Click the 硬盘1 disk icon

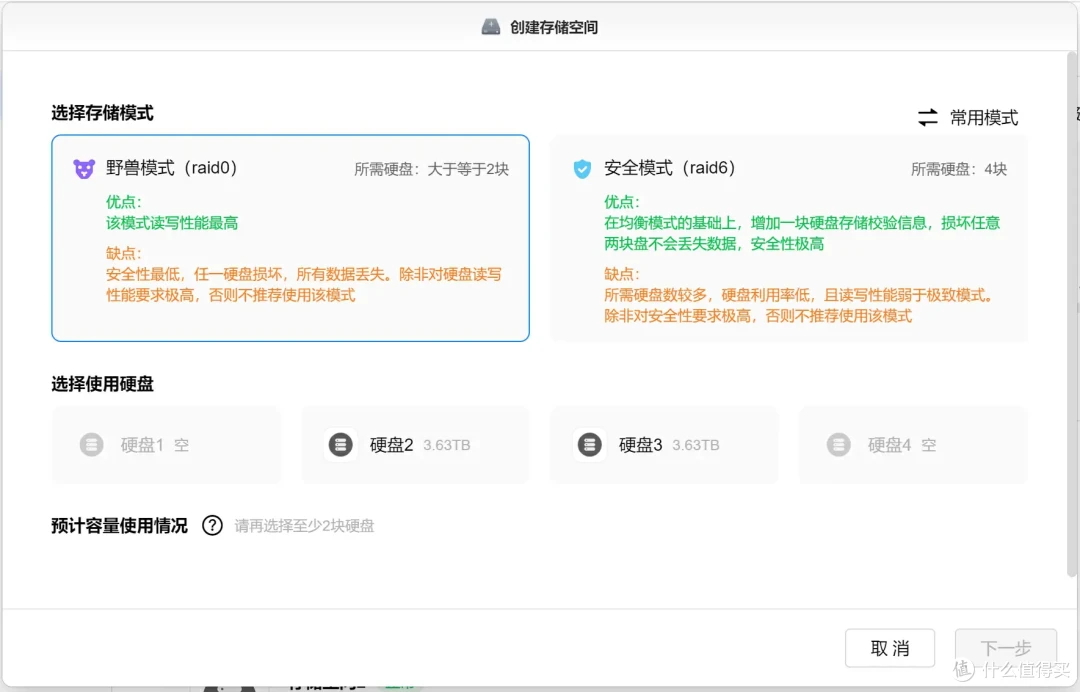(x=92, y=445)
